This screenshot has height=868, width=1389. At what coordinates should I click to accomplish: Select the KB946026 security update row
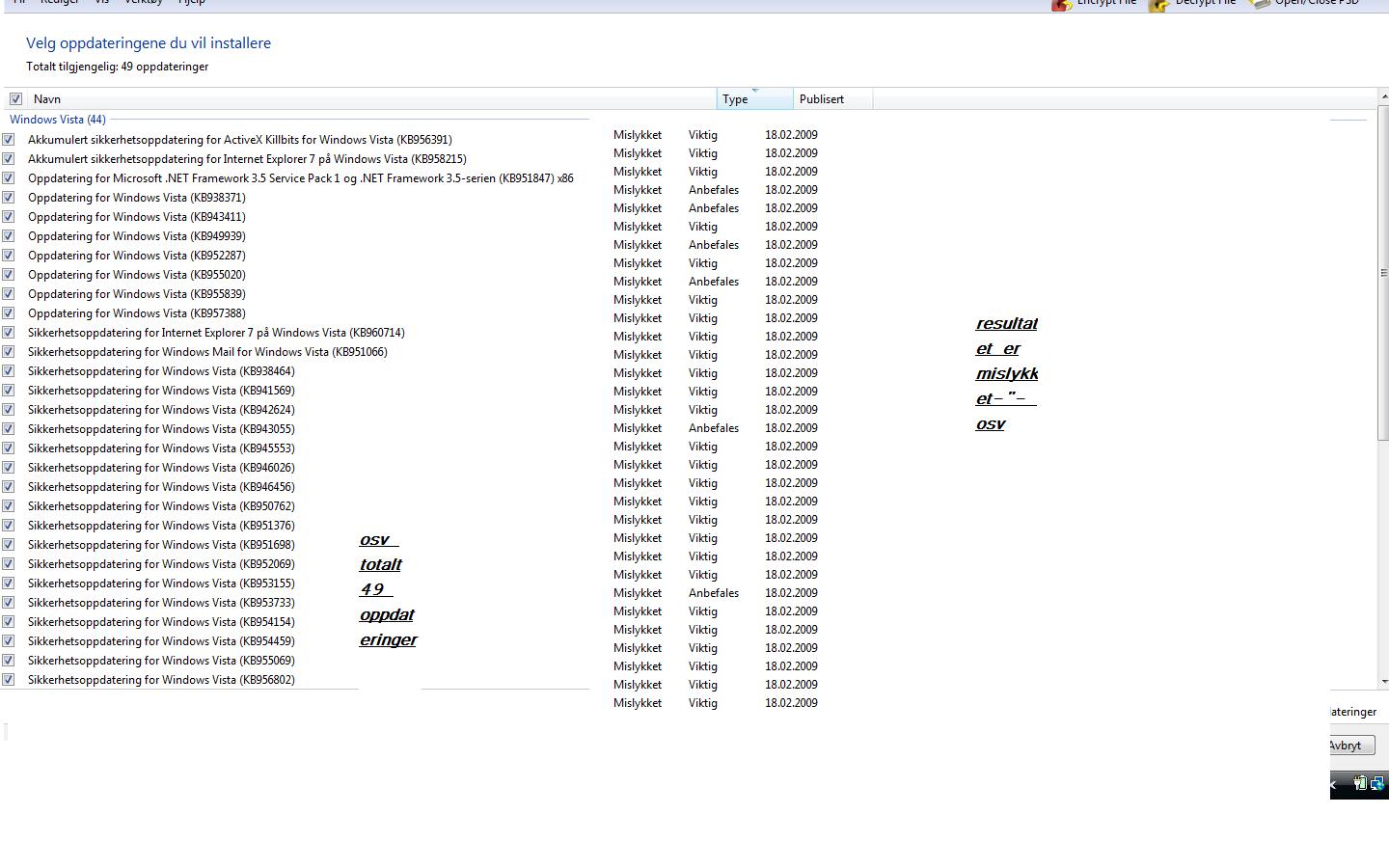coord(161,467)
